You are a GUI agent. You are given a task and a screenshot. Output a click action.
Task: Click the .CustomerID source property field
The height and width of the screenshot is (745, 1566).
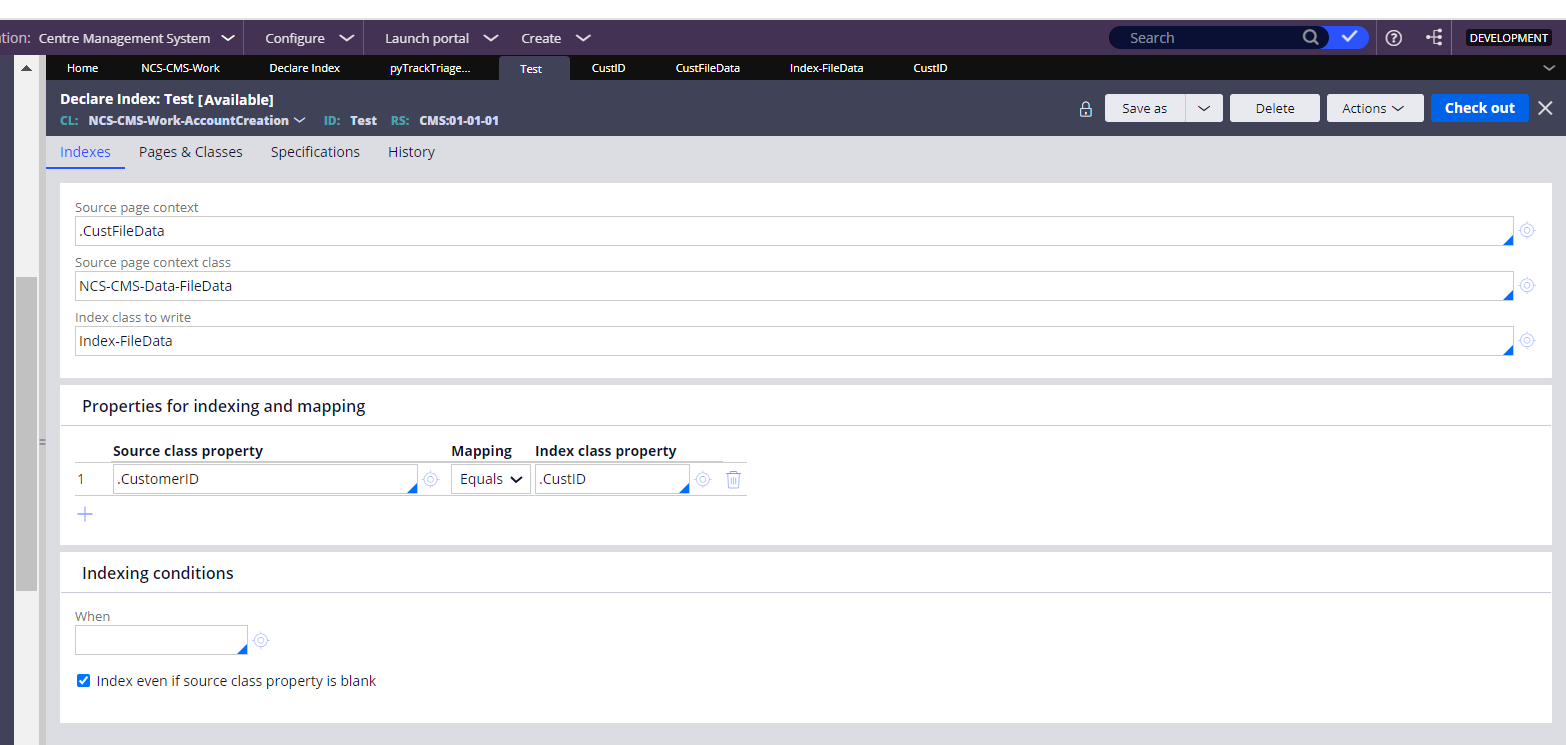point(265,479)
